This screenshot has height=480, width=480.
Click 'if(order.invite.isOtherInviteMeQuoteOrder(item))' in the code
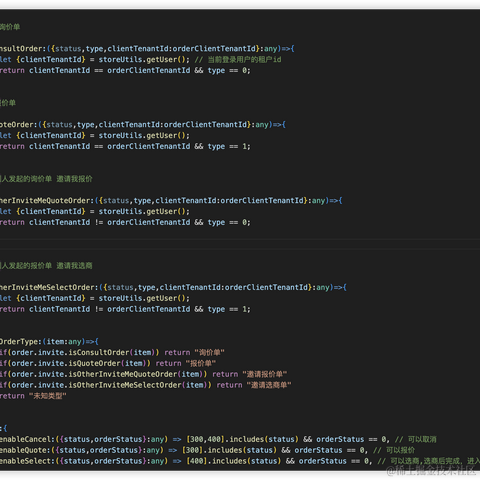103,374
